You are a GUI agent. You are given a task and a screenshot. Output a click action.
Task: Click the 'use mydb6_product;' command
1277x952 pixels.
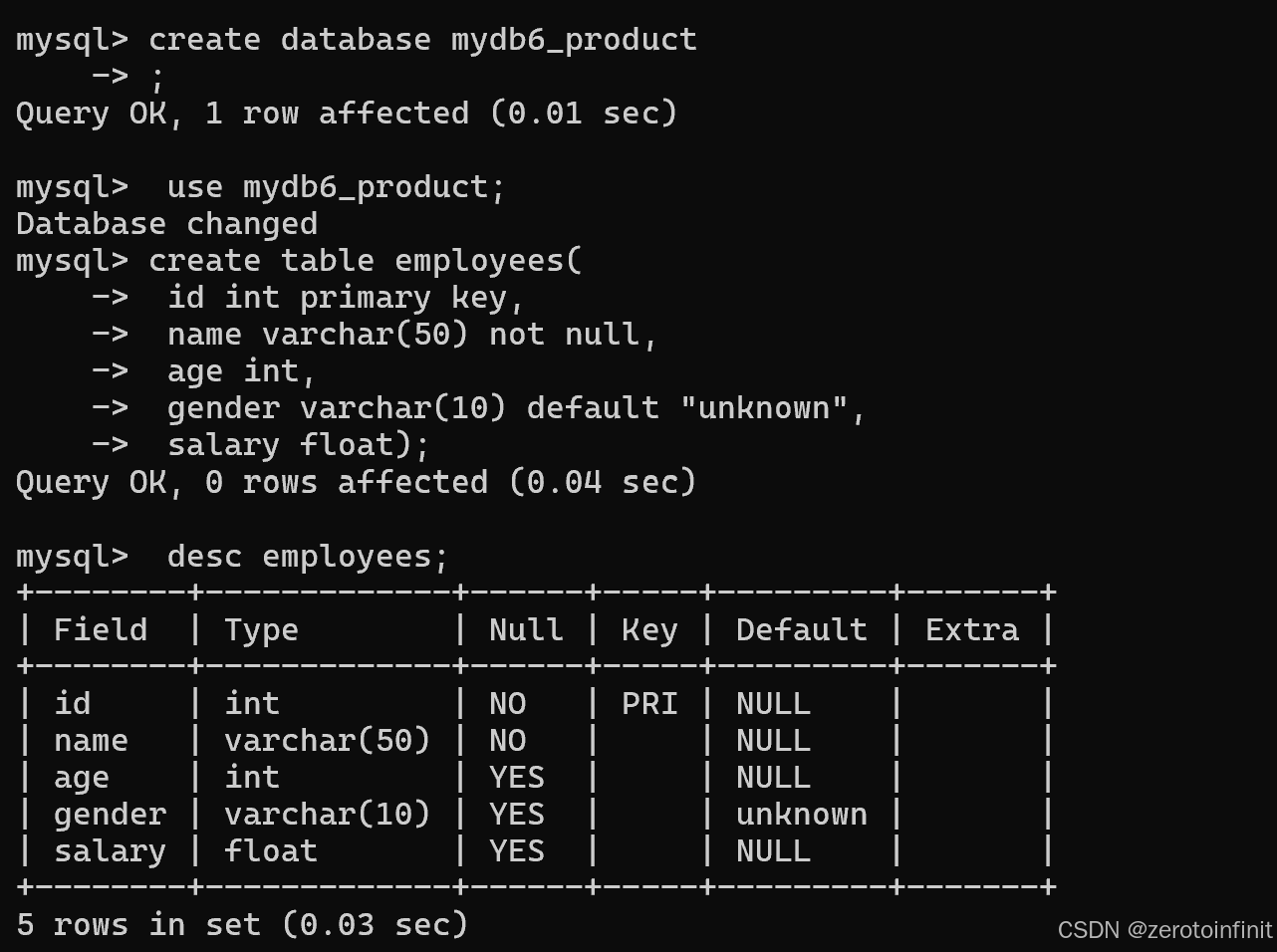coord(337,187)
